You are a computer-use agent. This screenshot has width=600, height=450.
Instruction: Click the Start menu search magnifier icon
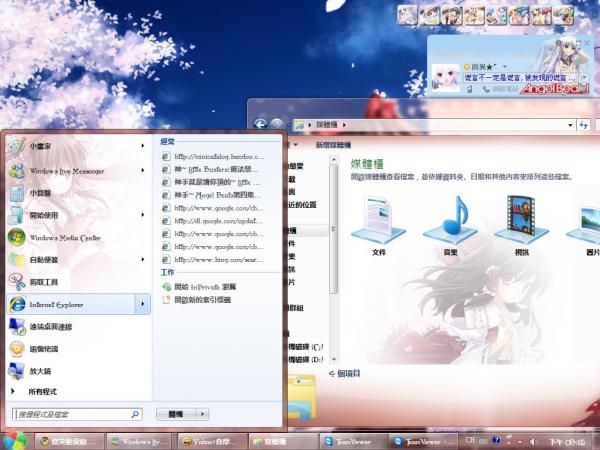tap(135, 414)
